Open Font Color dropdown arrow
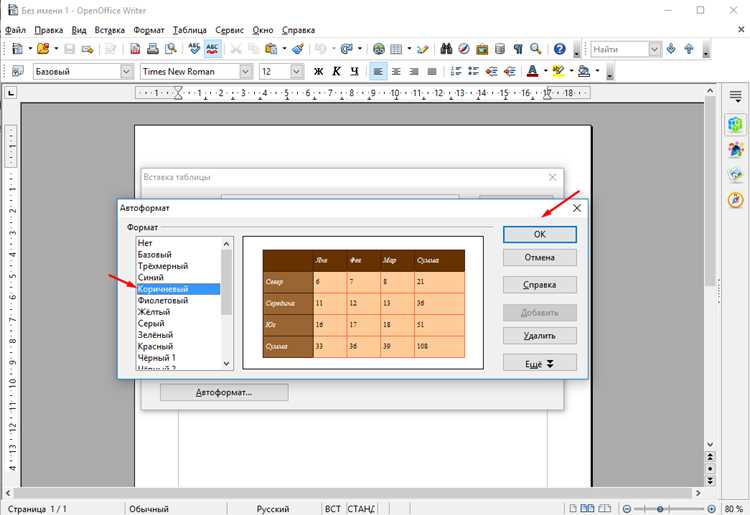The width and height of the screenshot is (750, 515). pos(545,71)
